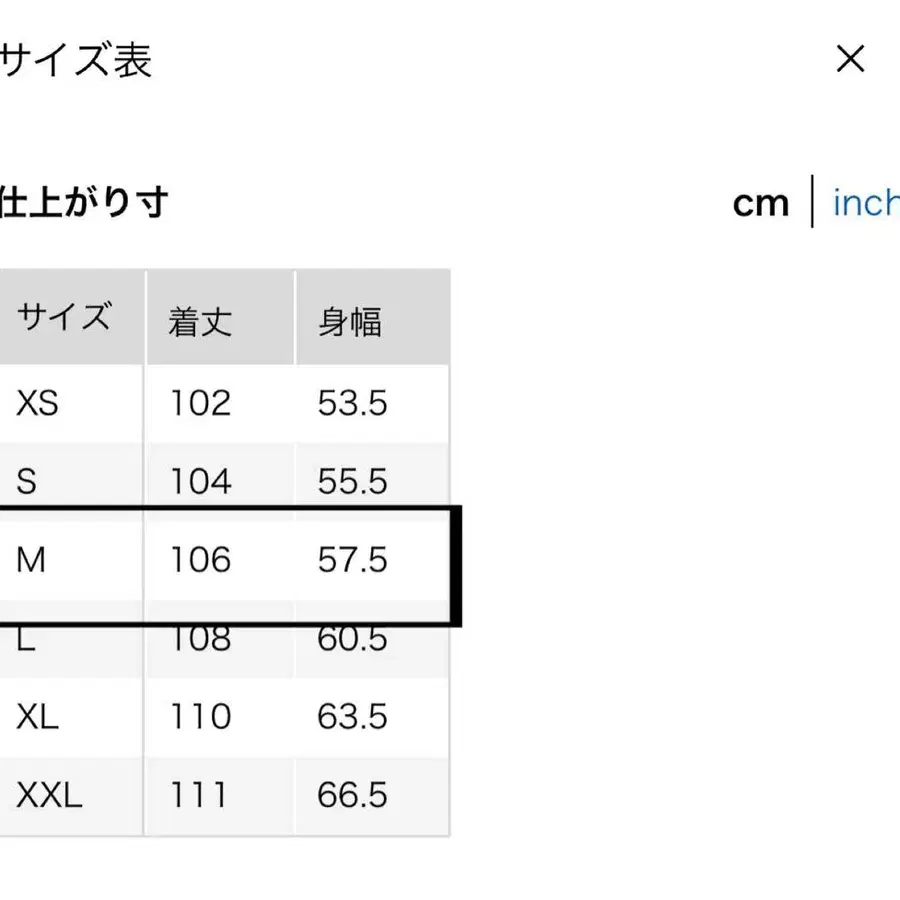Click the 106 length value for M
The image size is (900, 900).
point(200,560)
